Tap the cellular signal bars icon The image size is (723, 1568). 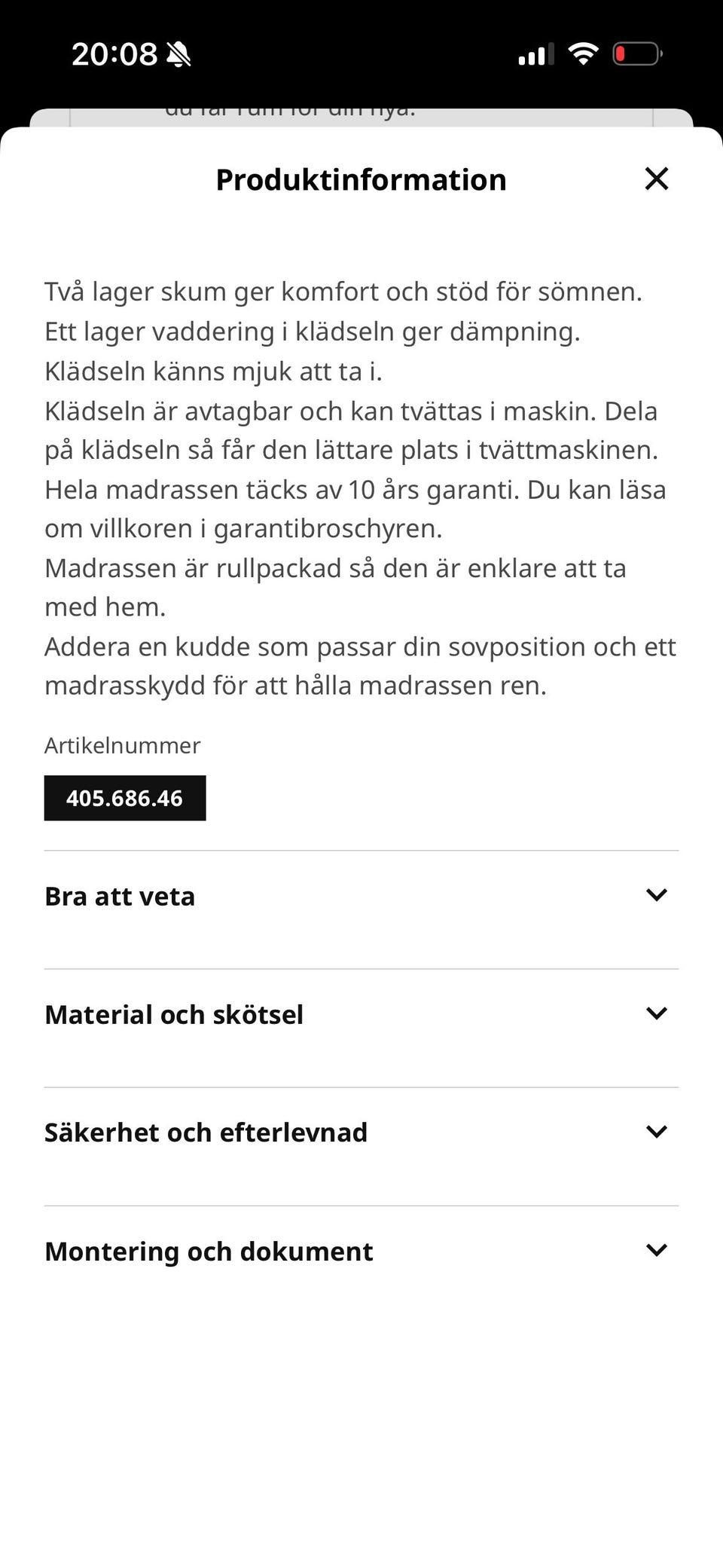536,54
